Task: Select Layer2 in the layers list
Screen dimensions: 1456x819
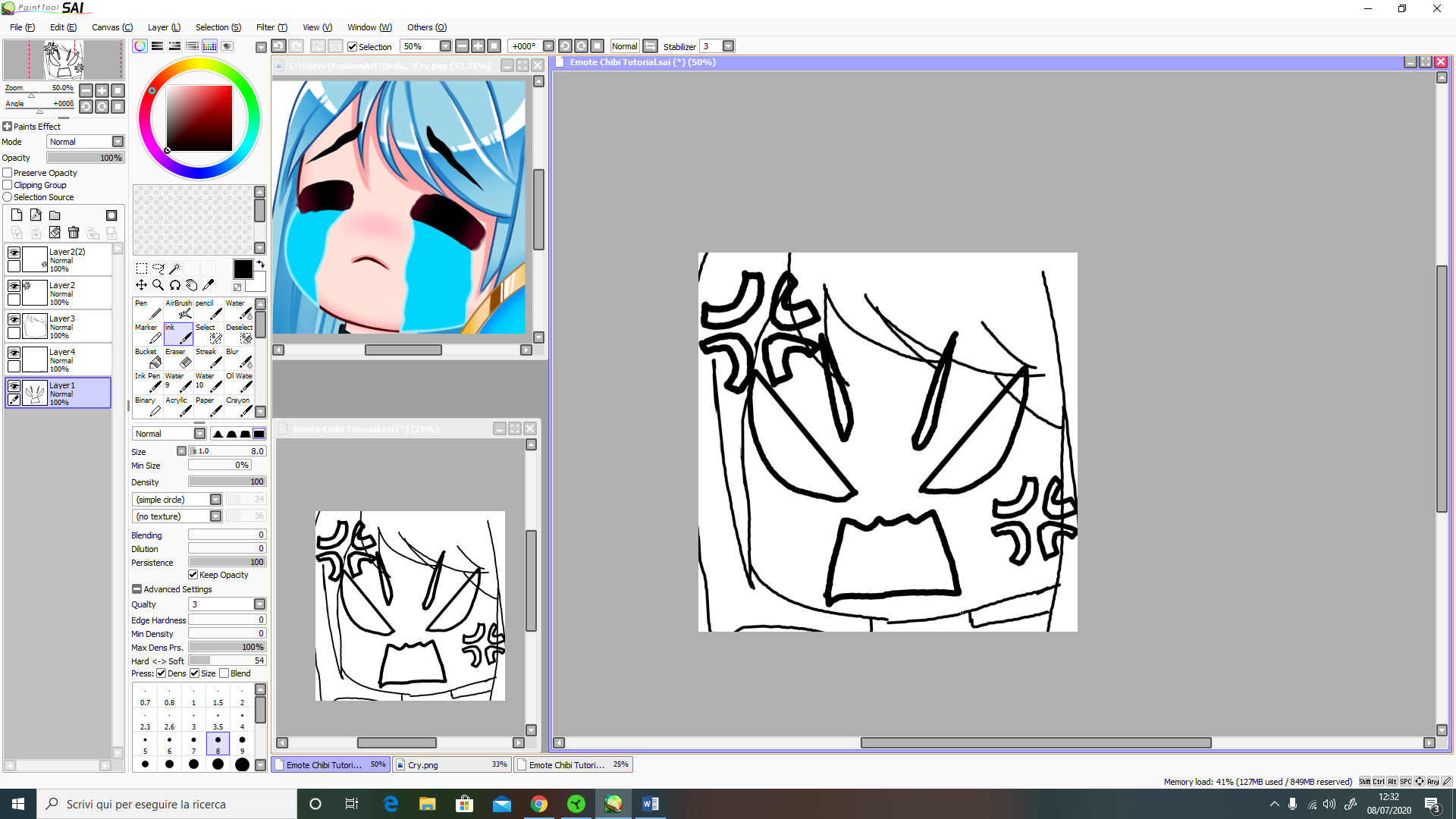Action: tap(58, 293)
